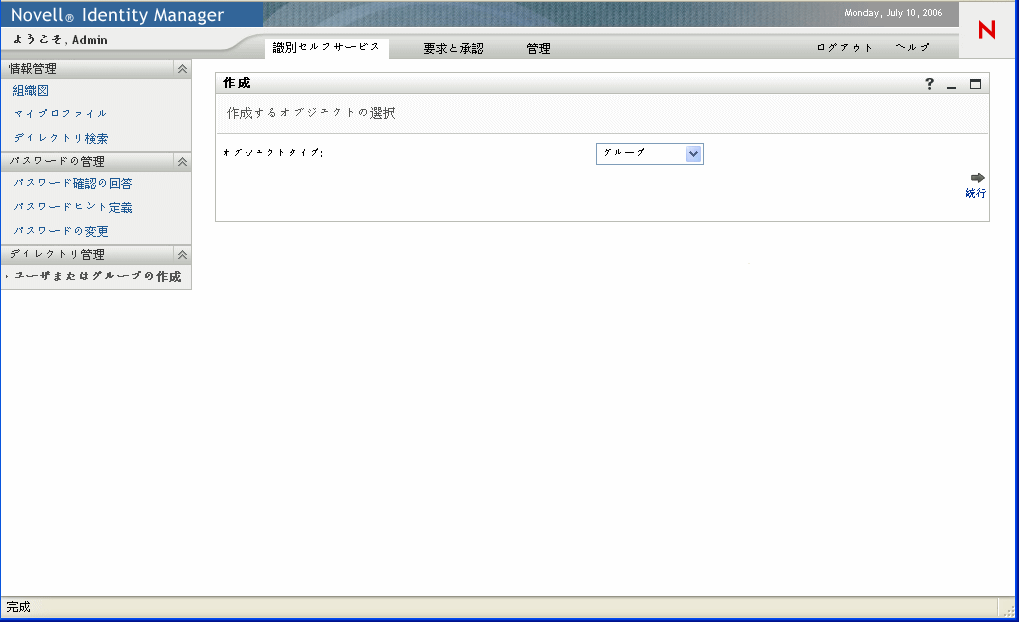Minimize the 作成 portlet icon
Screen dimensions: 1019x622
(x=951, y=85)
